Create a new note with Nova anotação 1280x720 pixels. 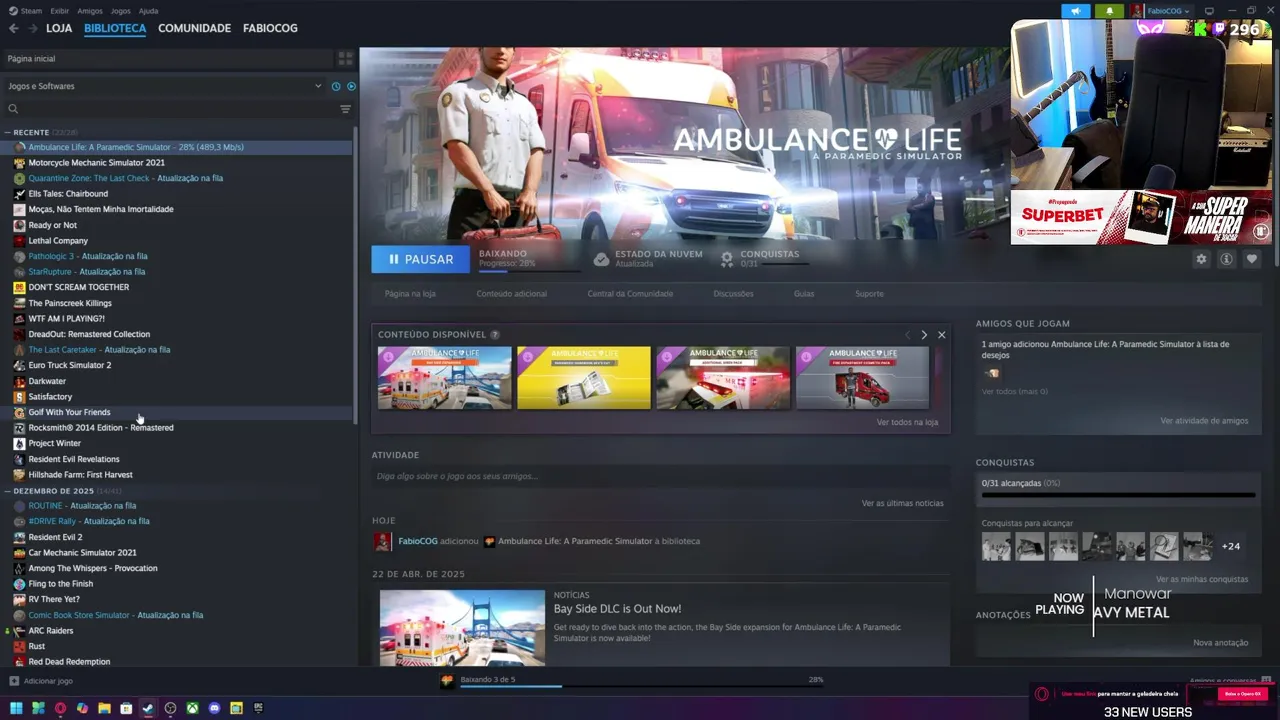click(x=1220, y=643)
